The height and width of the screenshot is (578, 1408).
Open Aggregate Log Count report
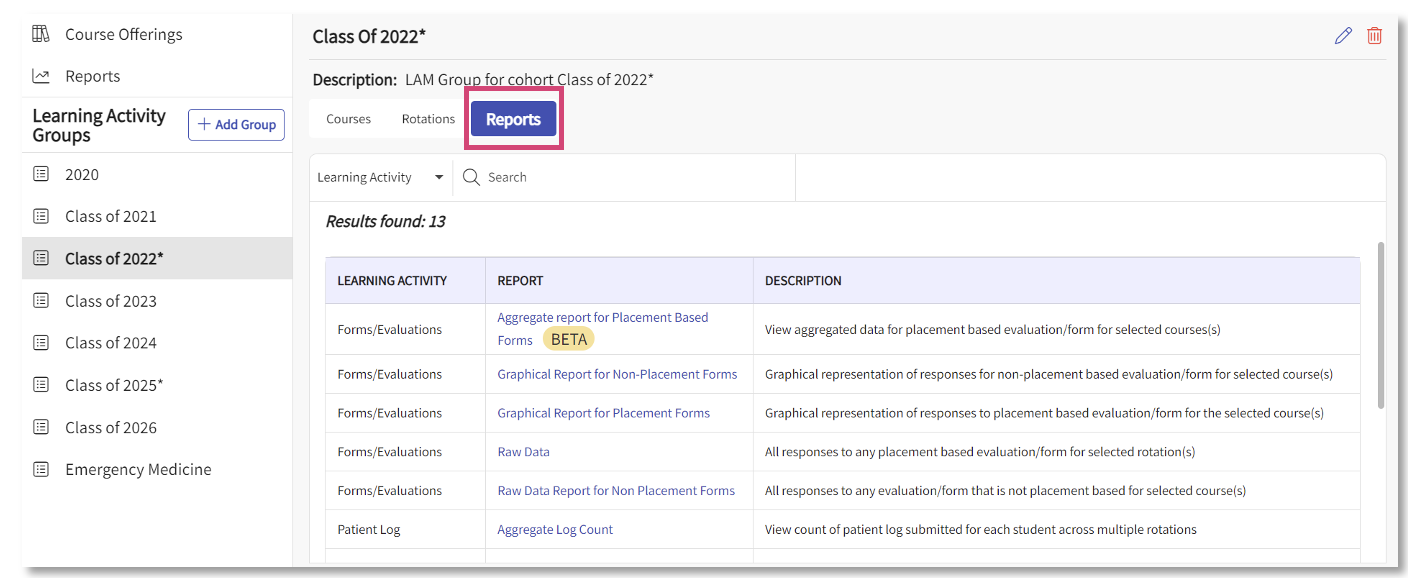coord(555,530)
